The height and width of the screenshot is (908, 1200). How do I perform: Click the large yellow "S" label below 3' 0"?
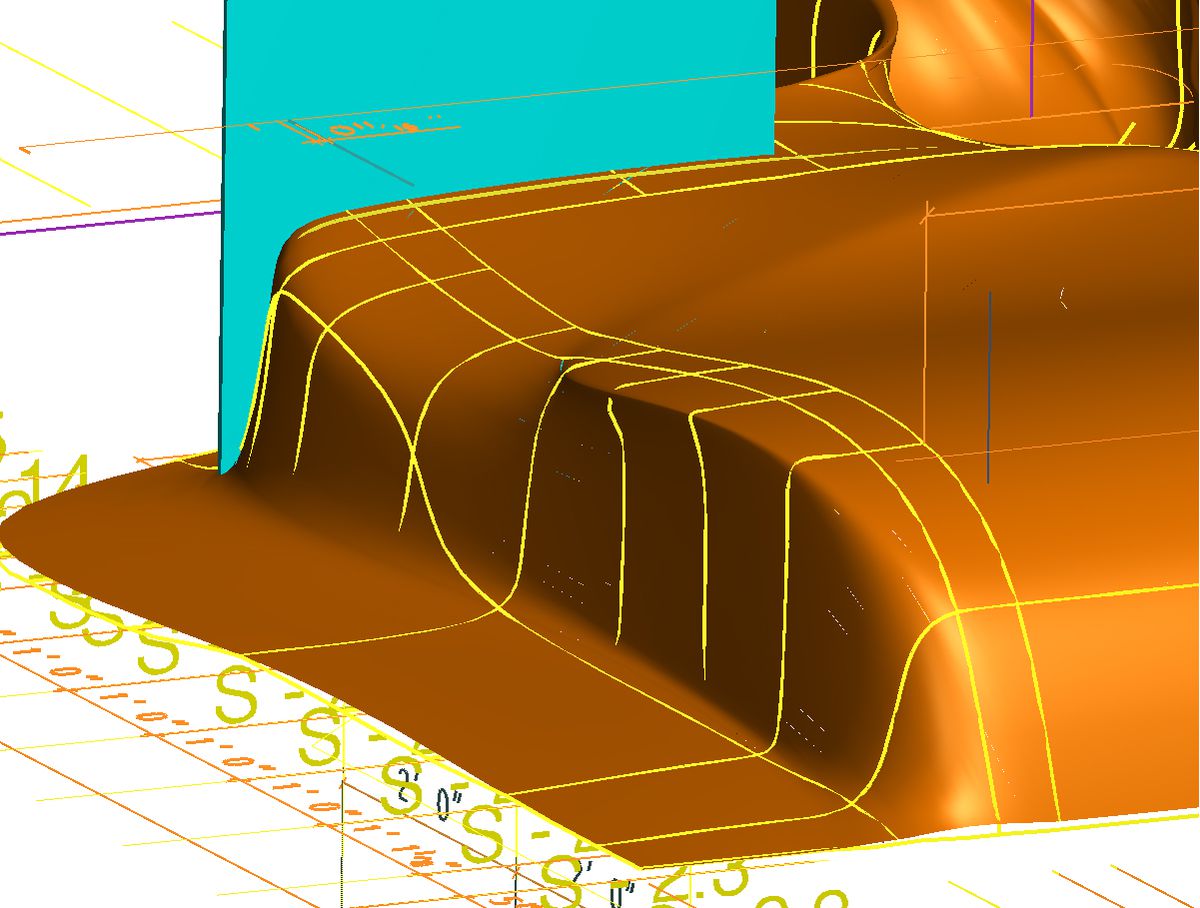[x=478, y=834]
